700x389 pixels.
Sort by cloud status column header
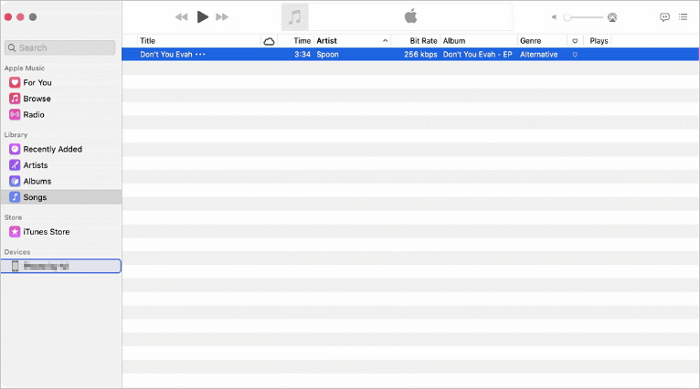(x=269, y=41)
